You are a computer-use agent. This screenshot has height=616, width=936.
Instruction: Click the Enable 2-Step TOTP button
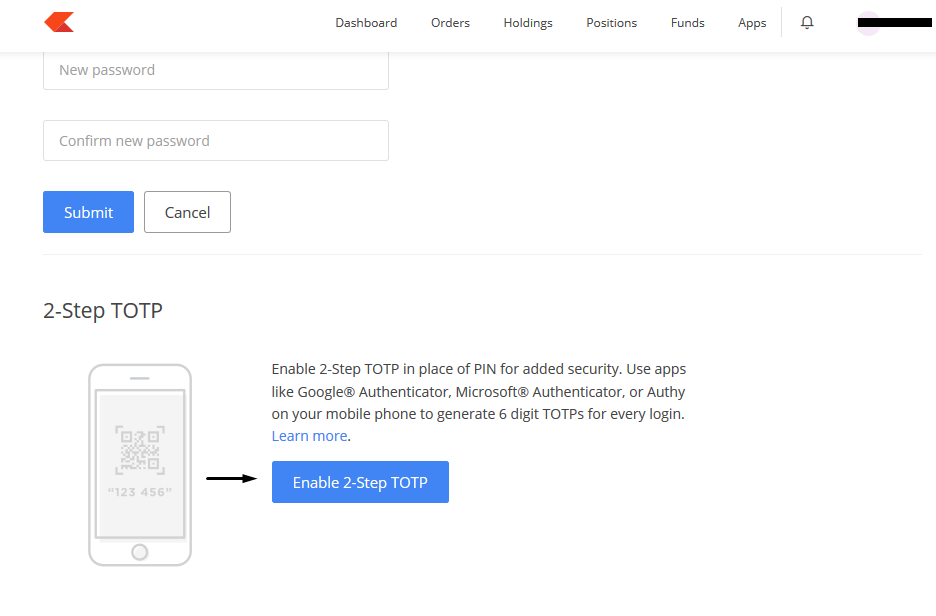[360, 482]
